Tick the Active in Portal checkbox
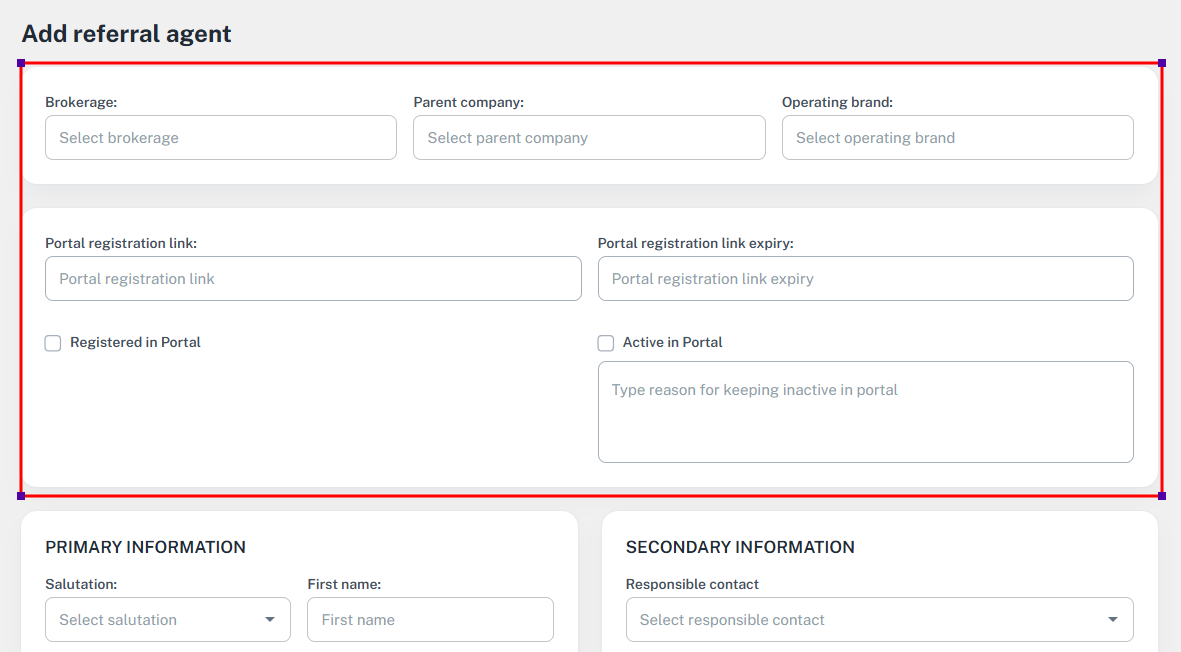The height and width of the screenshot is (652, 1181). click(606, 343)
